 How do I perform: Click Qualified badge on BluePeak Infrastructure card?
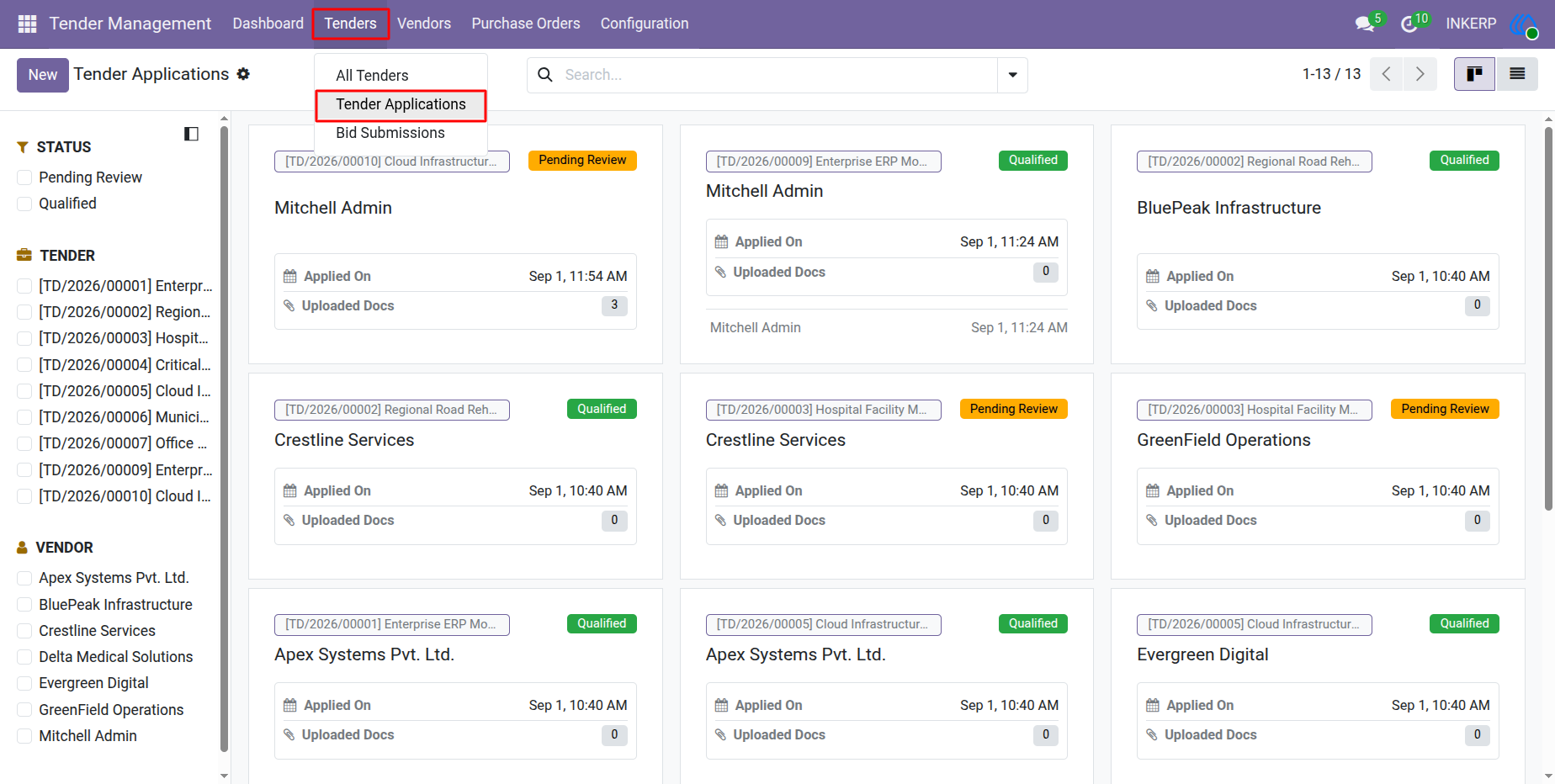1464,160
